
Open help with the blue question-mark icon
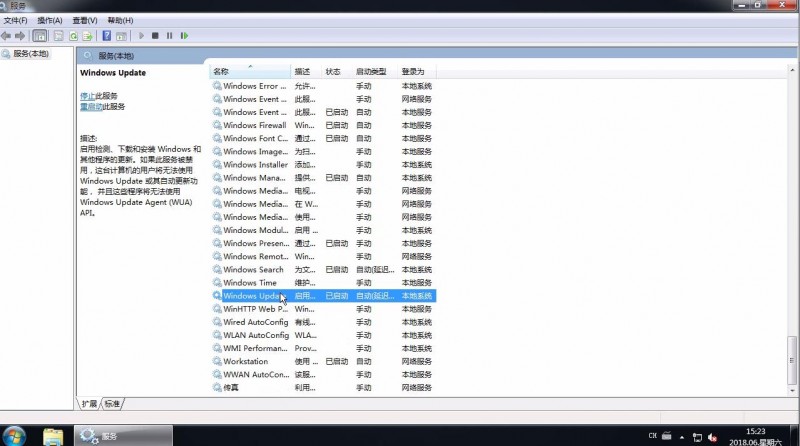[x=106, y=36]
